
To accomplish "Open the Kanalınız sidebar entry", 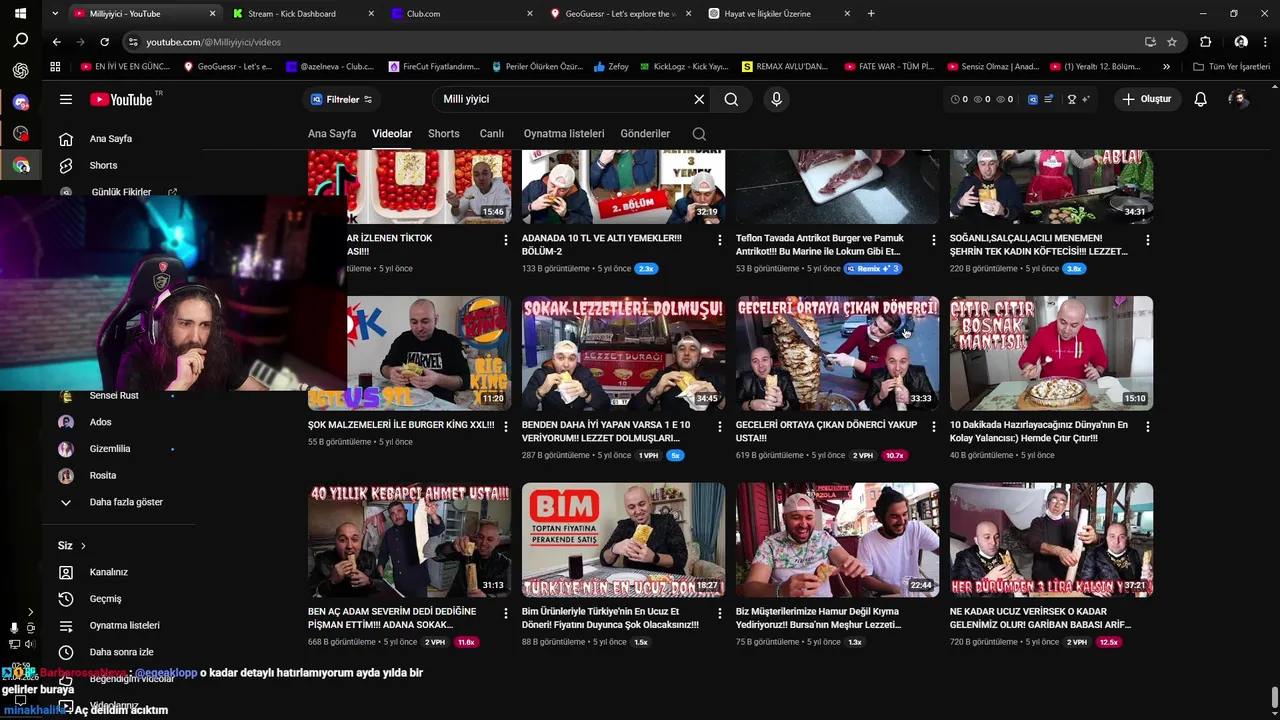I will (x=109, y=572).
